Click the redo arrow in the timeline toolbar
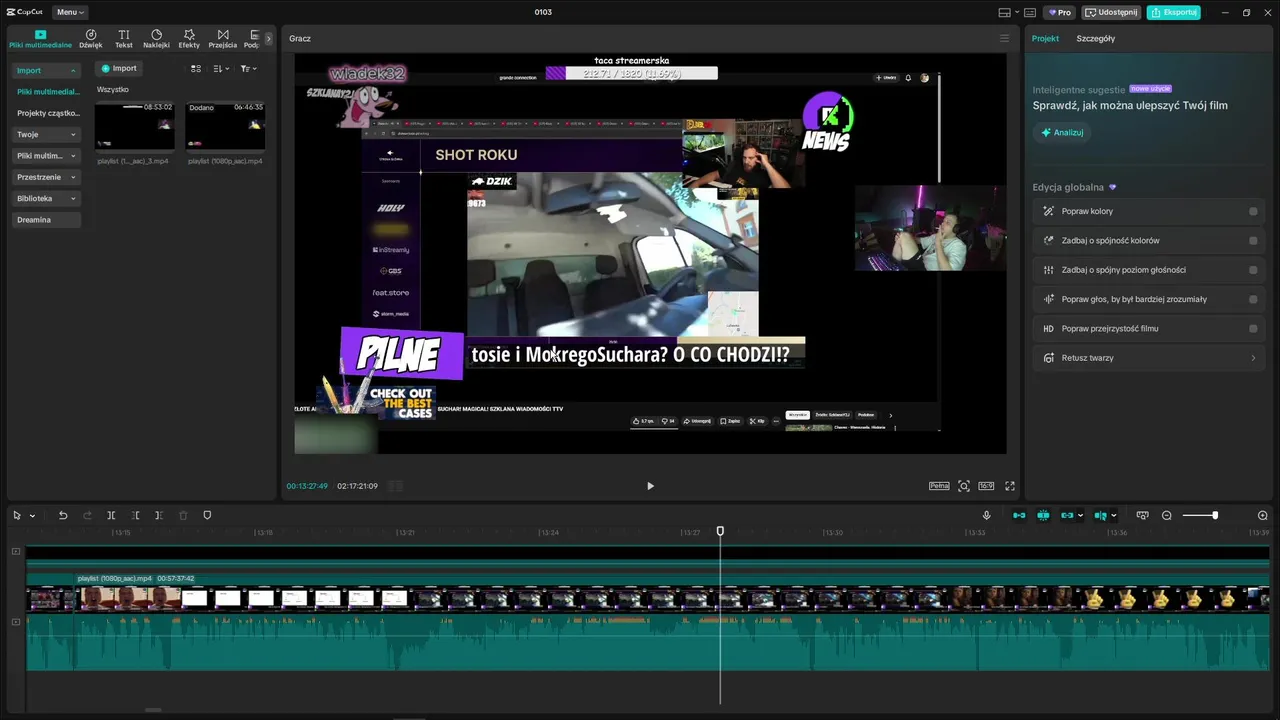1280x720 pixels. coord(87,515)
